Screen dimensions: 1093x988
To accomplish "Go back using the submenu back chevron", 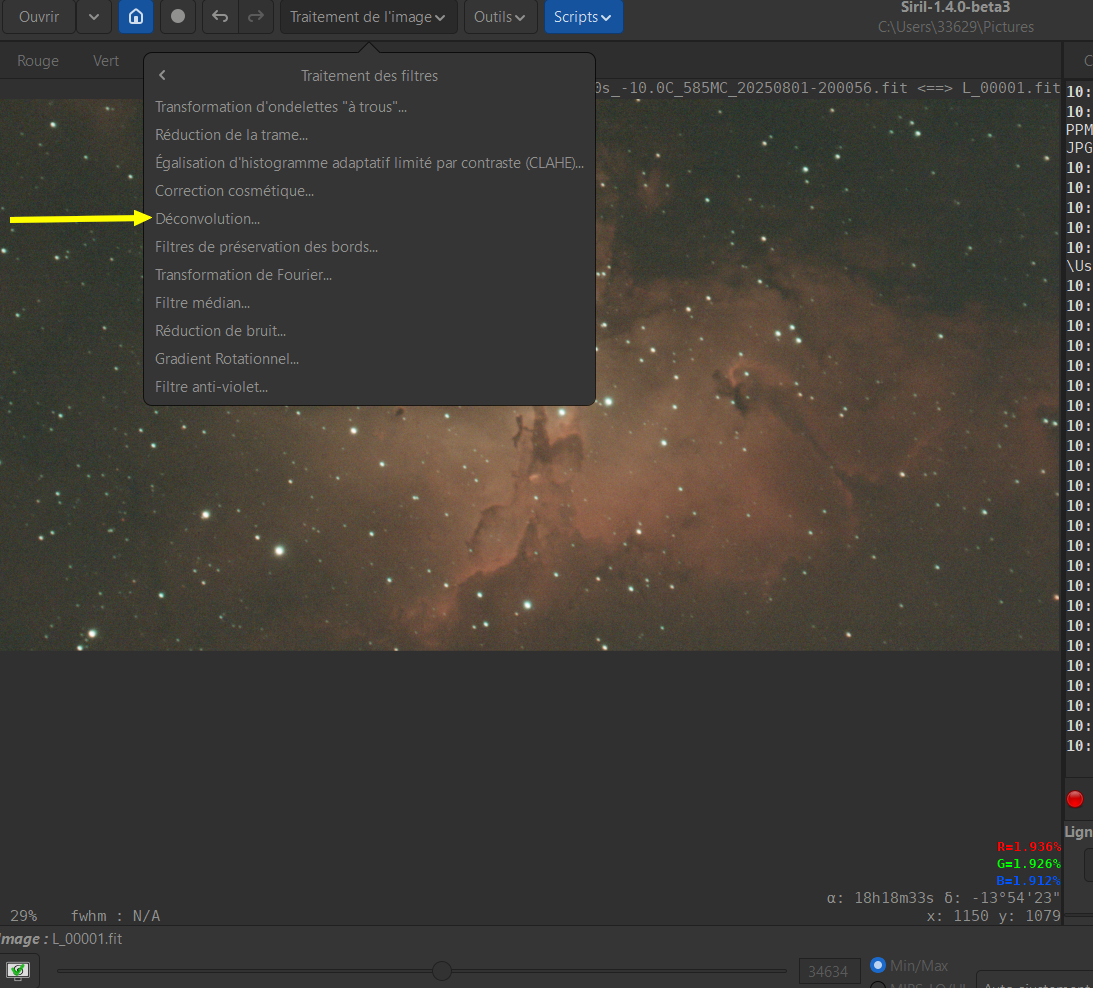I will point(162,75).
